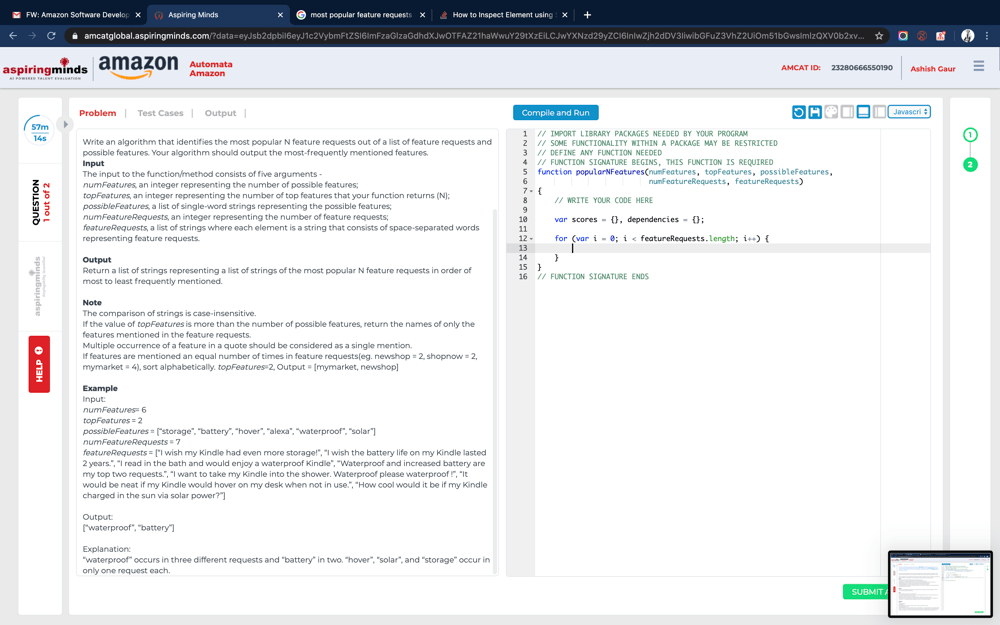This screenshot has width=1000, height=625.
Task: Click the code preview thumbnail bottom right
Action: pyautogui.click(x=940, y=581)
